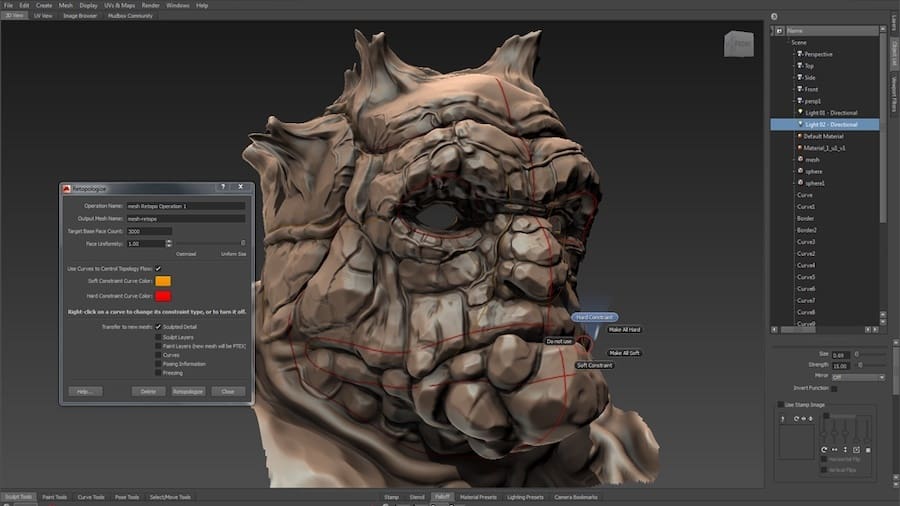Open the Mesh menu

click(65, 5)
